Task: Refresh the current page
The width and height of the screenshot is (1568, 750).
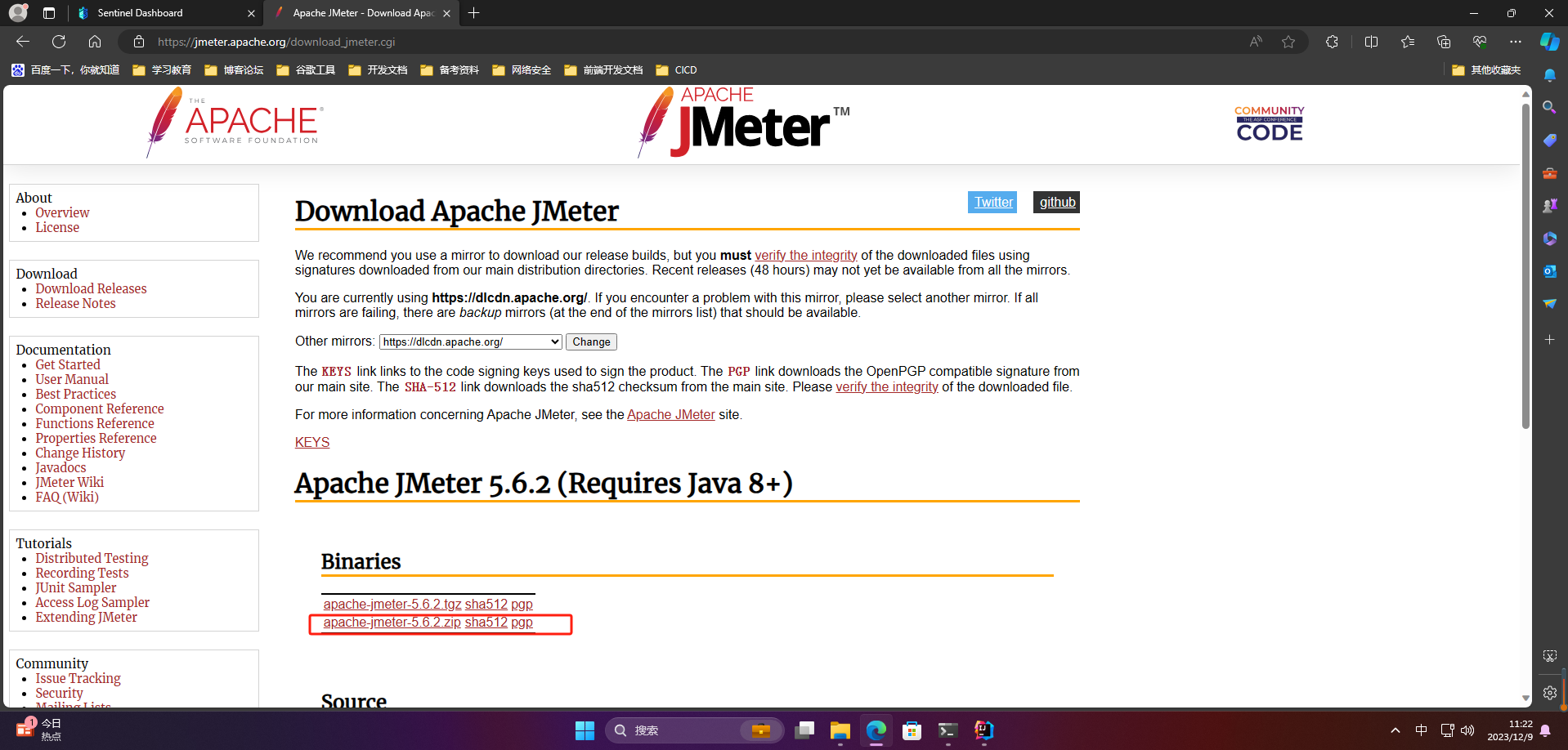Action: 59,42
